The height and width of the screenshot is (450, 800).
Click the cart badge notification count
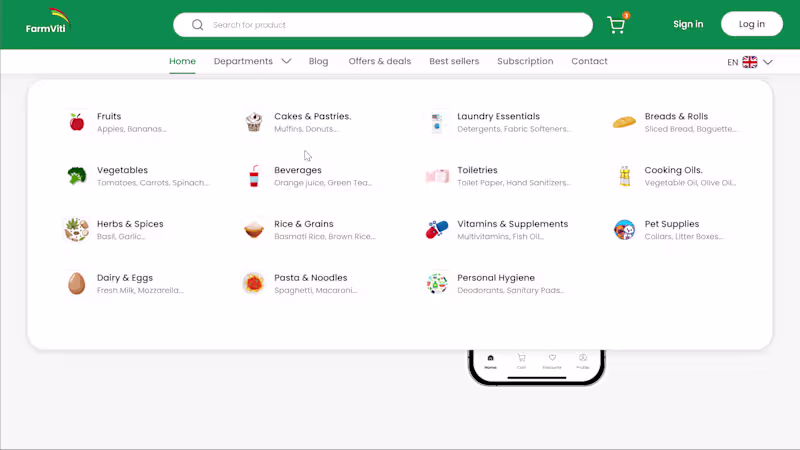point(626,15)
